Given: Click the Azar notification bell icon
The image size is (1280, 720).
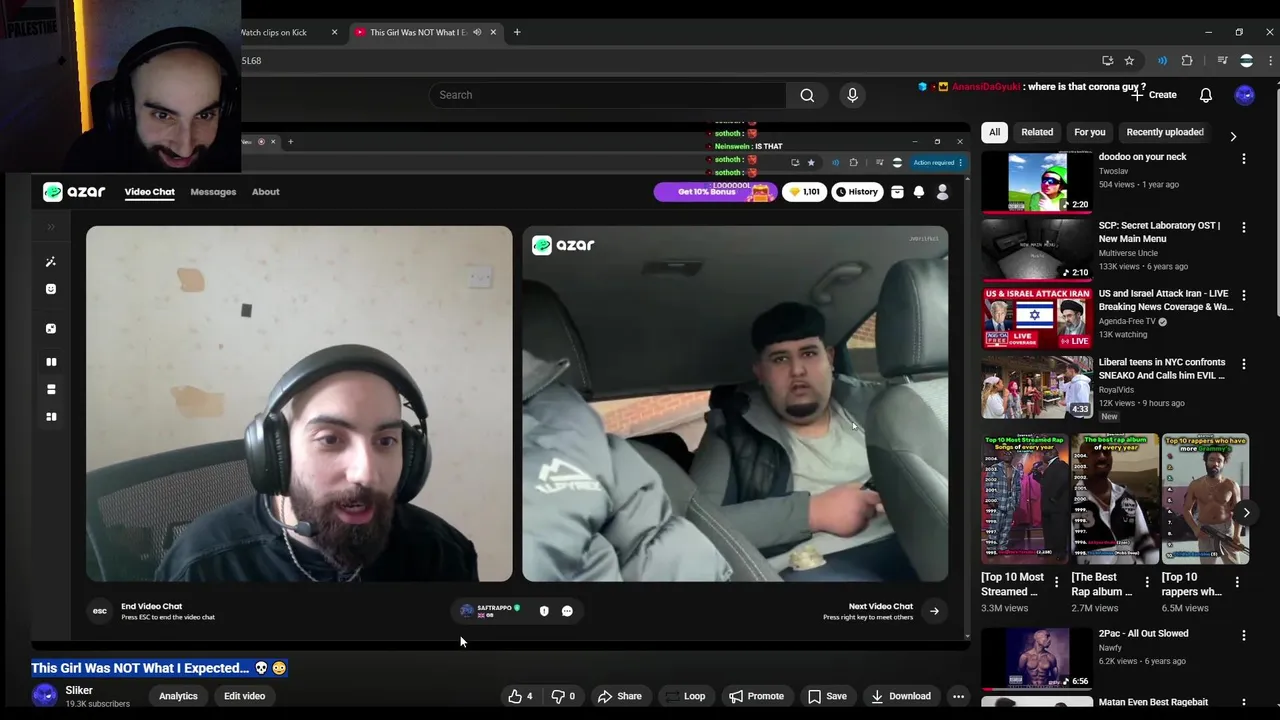Looking at the screenshot, I should pos(919,192).
